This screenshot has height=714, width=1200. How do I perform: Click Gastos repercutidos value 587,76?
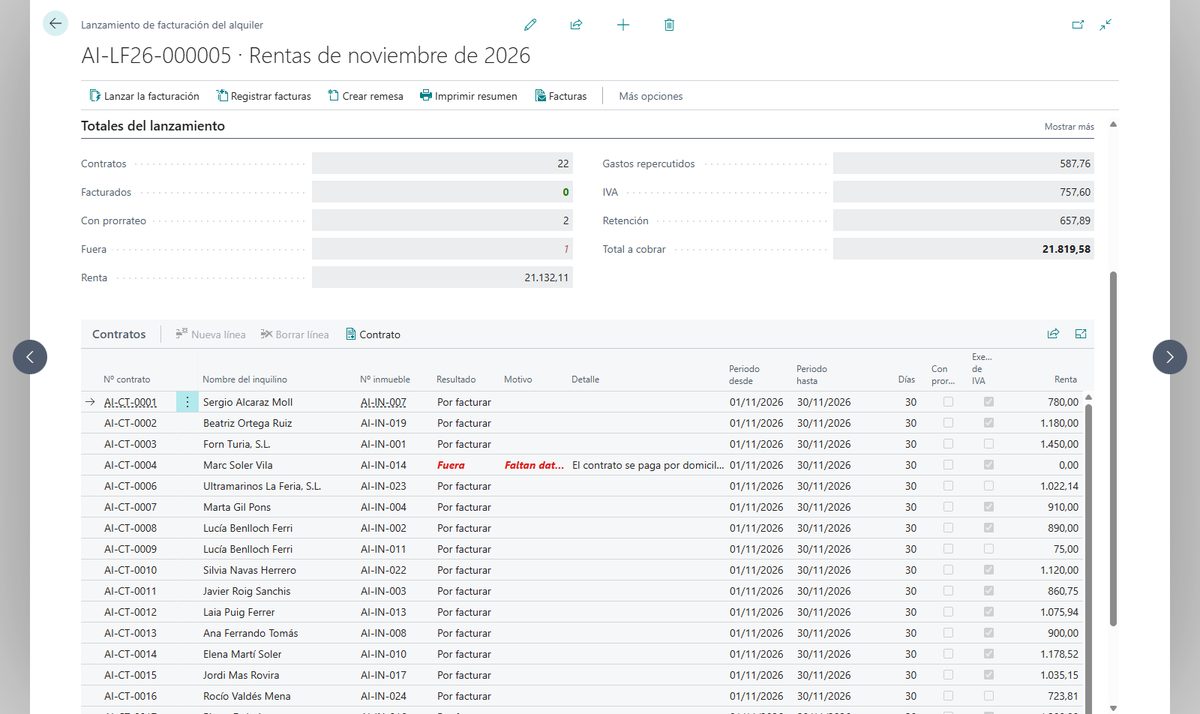pyautogui.click(x=963, y=163)
